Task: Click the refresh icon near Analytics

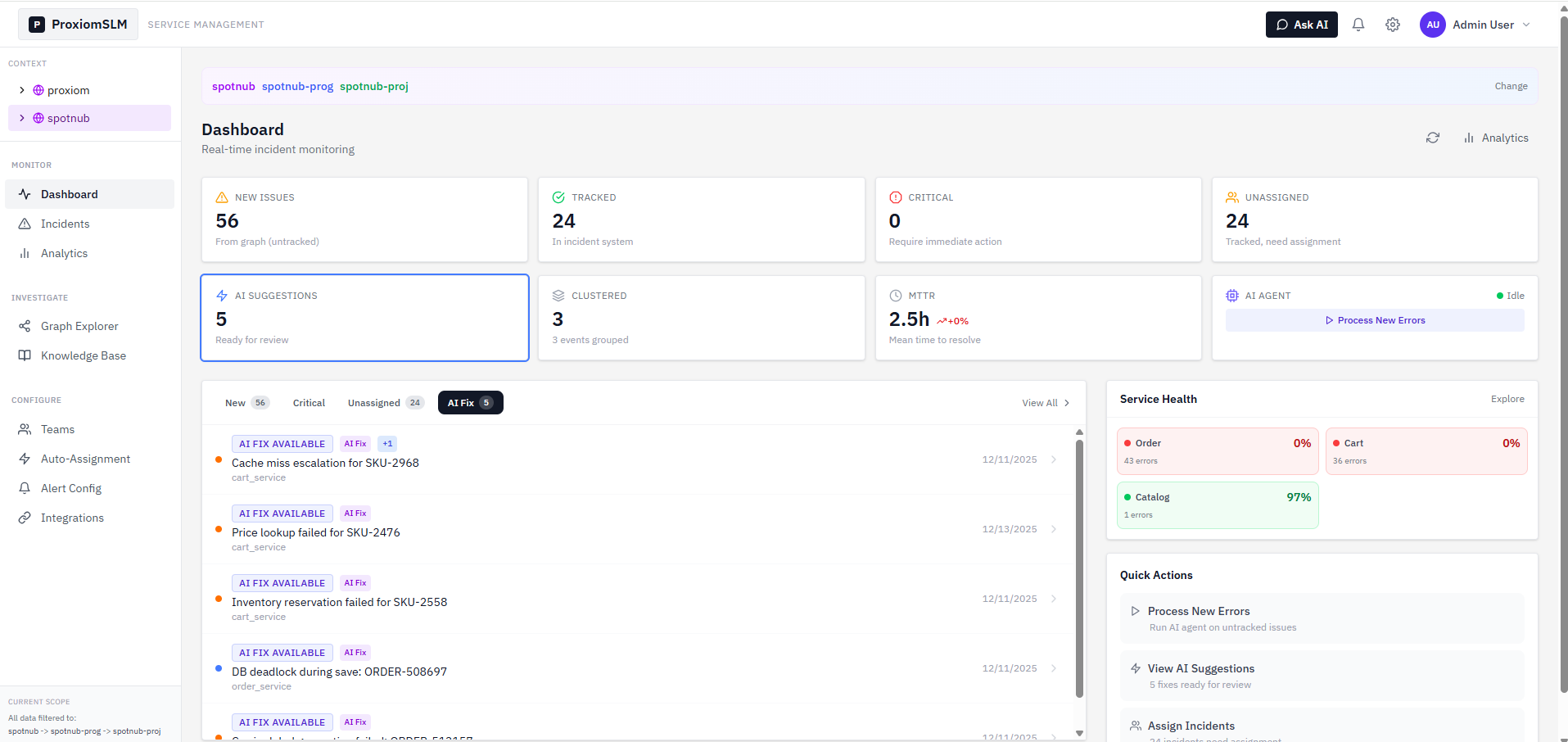Action: (x=1432, y=138)
